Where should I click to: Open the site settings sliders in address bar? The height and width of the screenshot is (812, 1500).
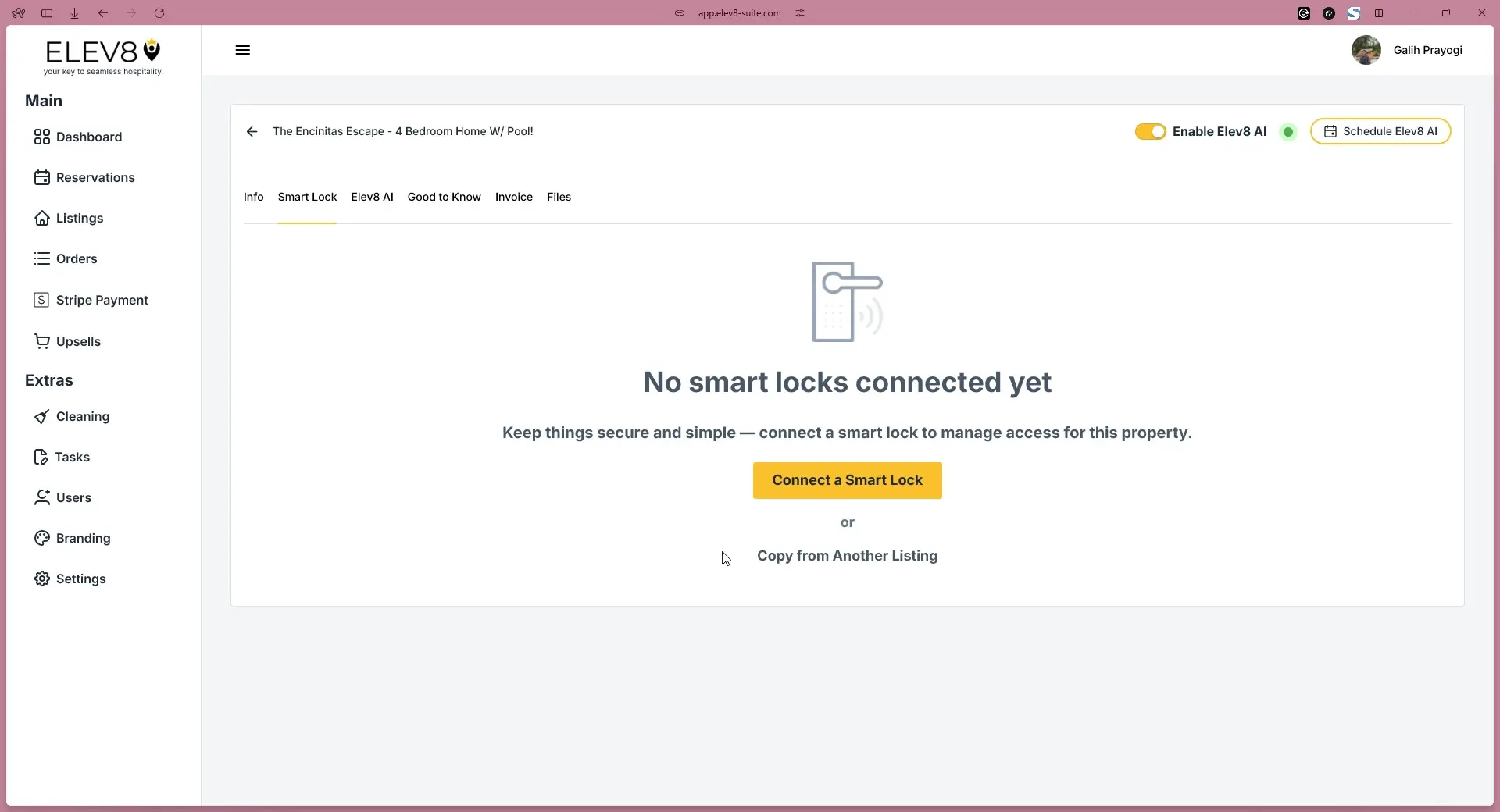(x=799, y=13)
